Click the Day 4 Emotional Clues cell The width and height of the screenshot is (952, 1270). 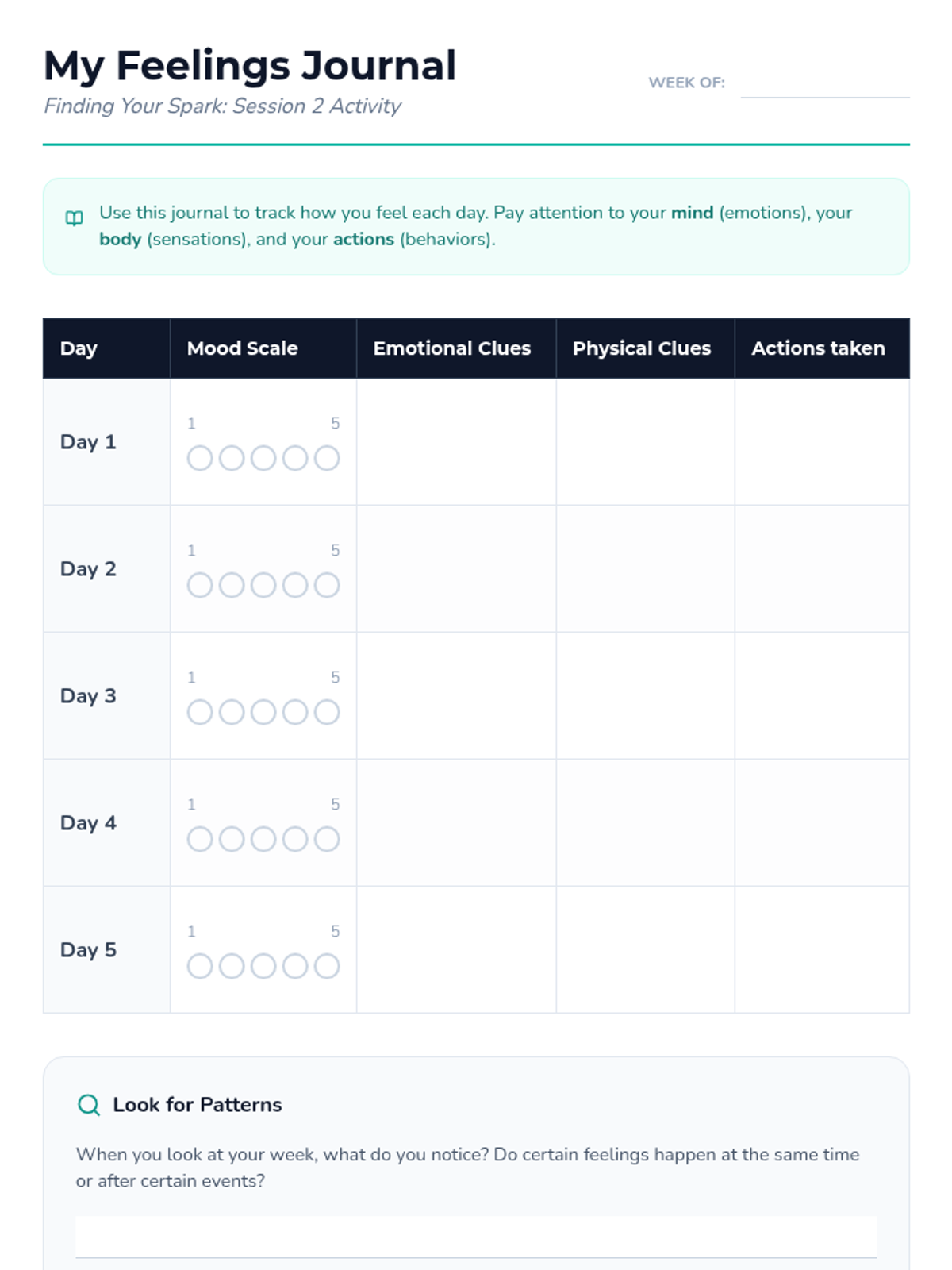[456, 822]
